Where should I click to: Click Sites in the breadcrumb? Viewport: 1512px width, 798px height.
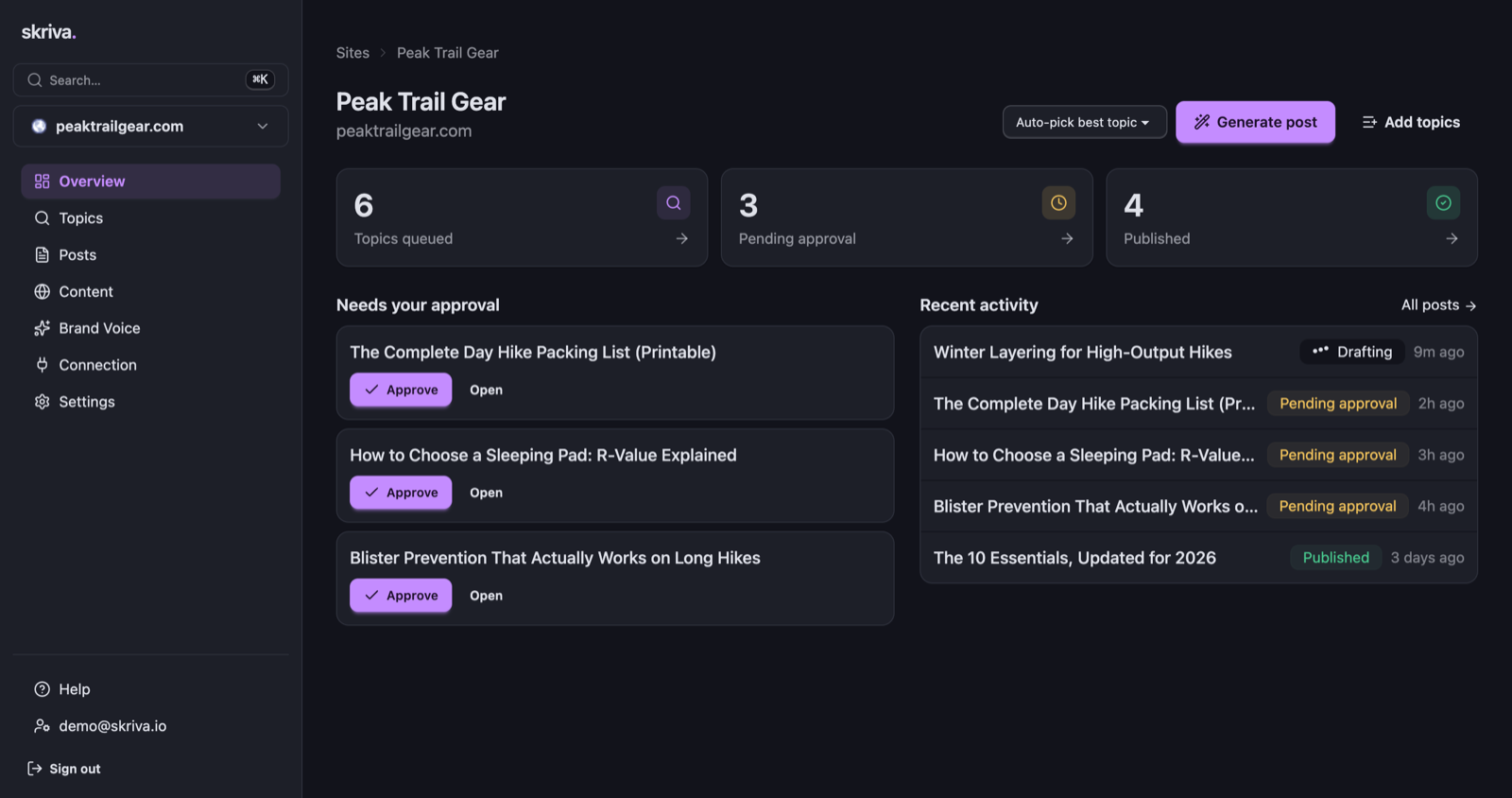coord(352,53)
